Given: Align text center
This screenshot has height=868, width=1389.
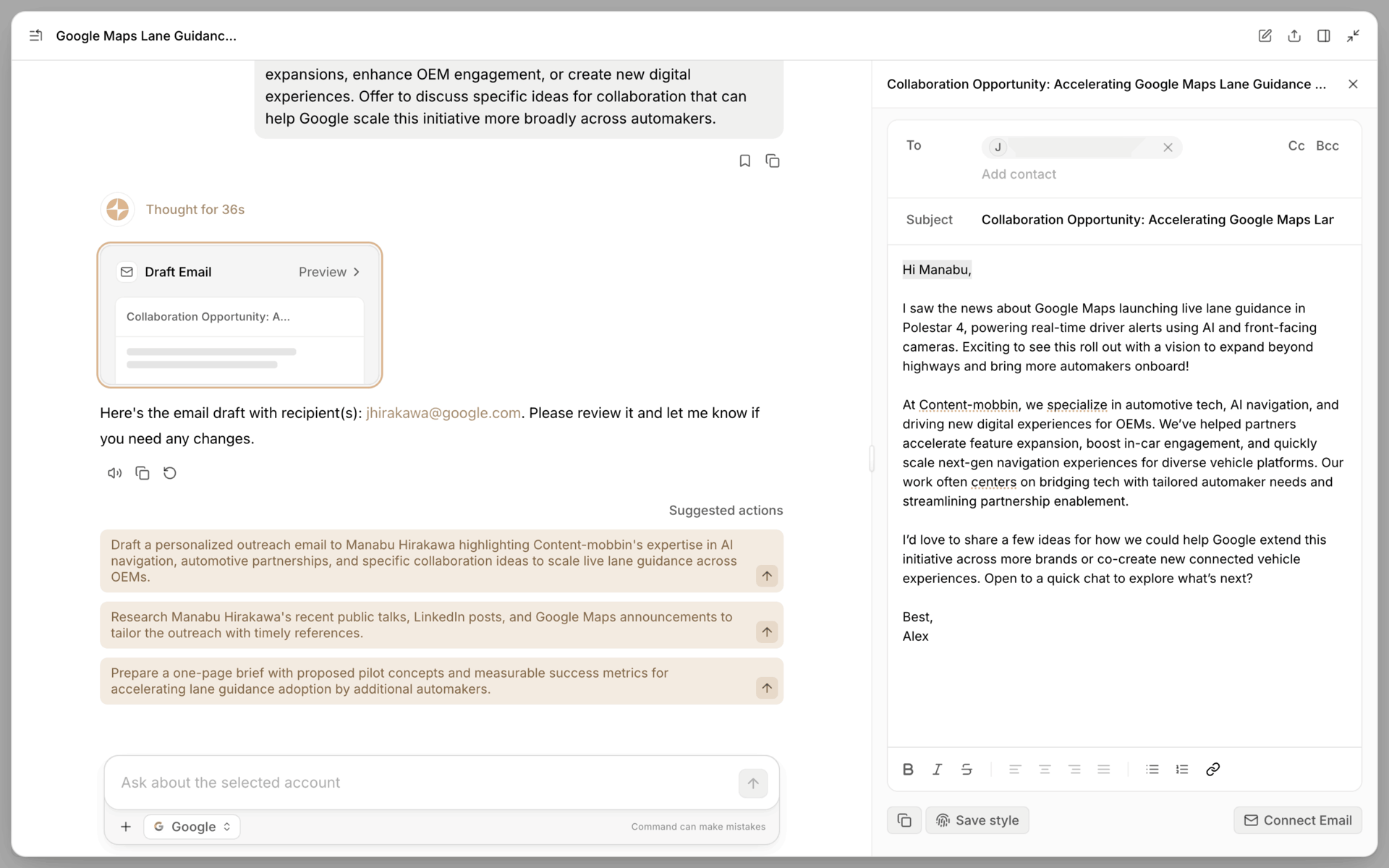Looking at the screenshot, I should (x=1045, y=769).
